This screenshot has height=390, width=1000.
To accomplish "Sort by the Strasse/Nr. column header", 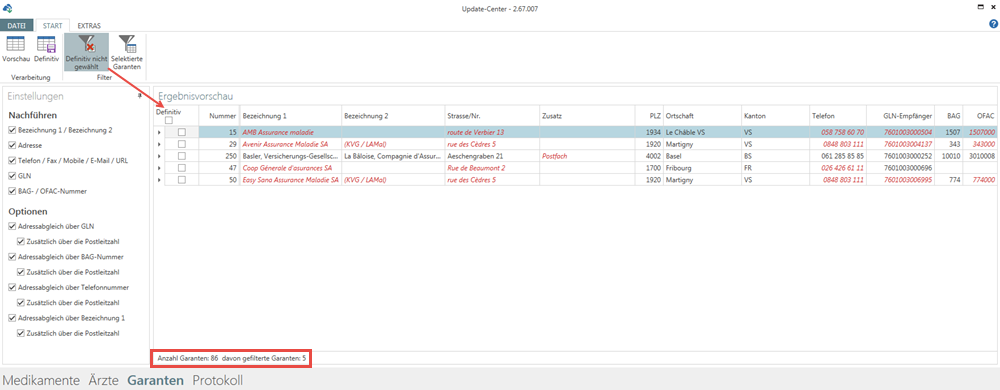I will coord(492,117).
